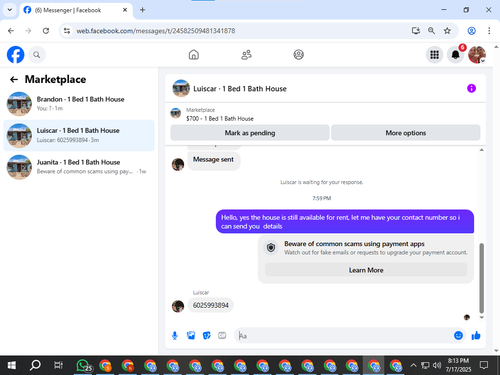The image size is (500, 375).
Task: Open a new browser tab
Action: click(x=142, y=10)
